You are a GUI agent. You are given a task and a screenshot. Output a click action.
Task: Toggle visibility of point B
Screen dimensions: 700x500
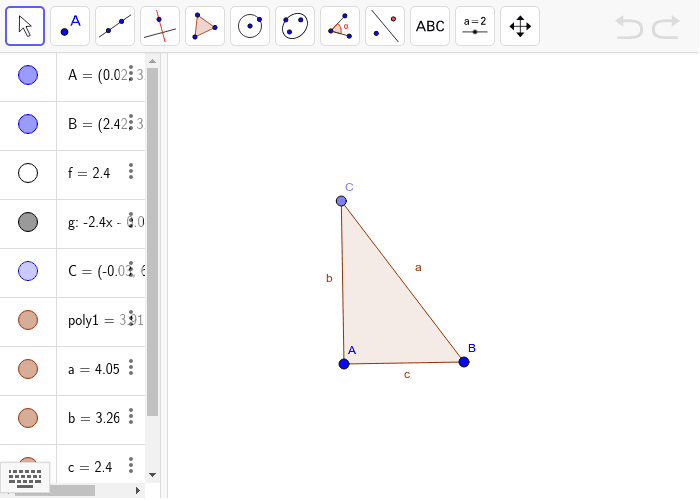(x=28, y=124)
